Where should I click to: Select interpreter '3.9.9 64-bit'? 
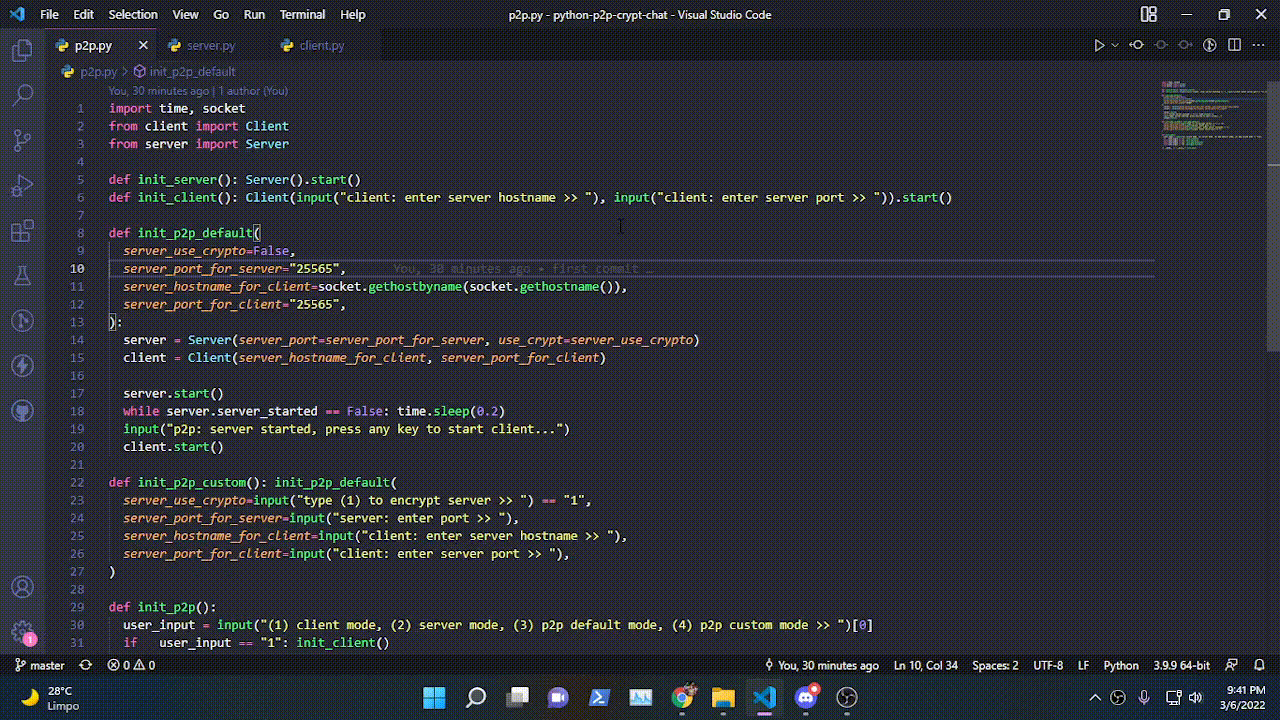pos(1181,665)
